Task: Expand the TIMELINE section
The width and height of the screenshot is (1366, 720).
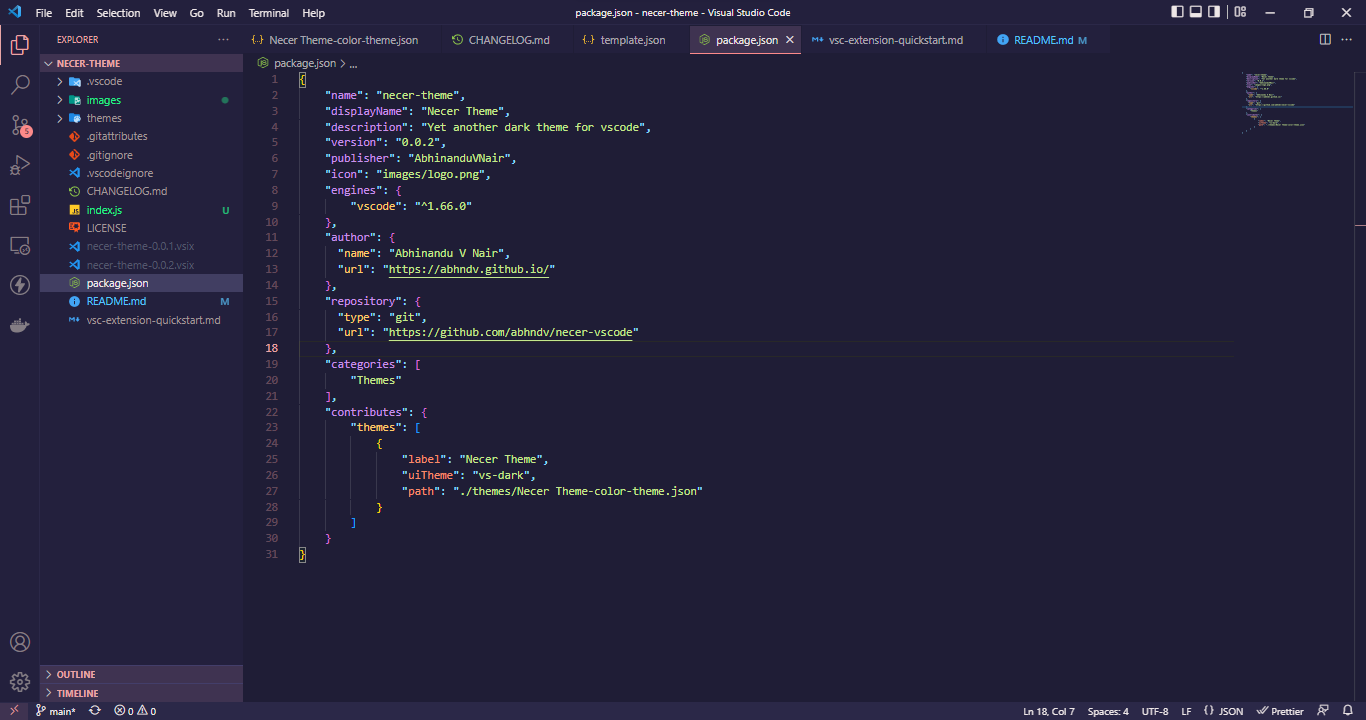Action: (141, 693)
